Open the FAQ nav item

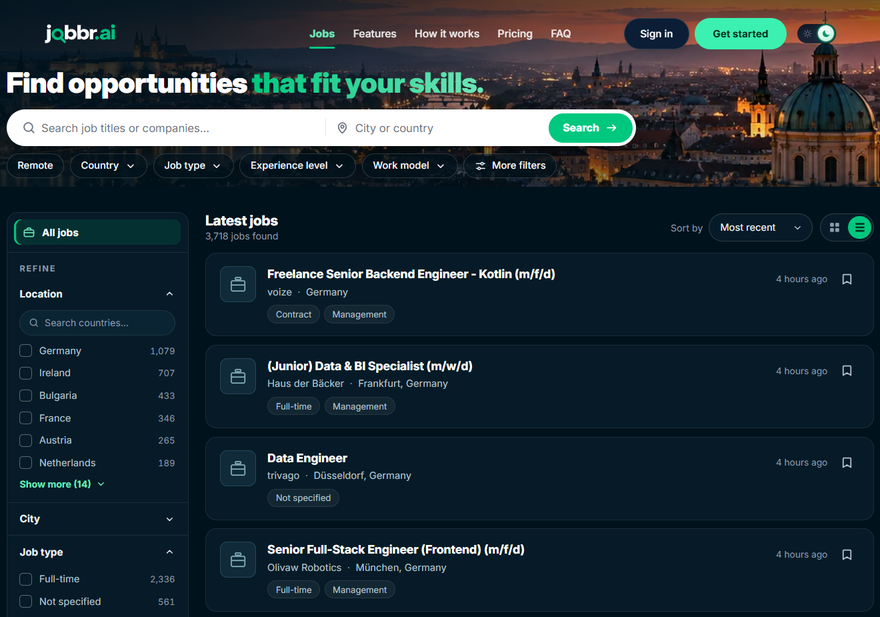[561, 34]
